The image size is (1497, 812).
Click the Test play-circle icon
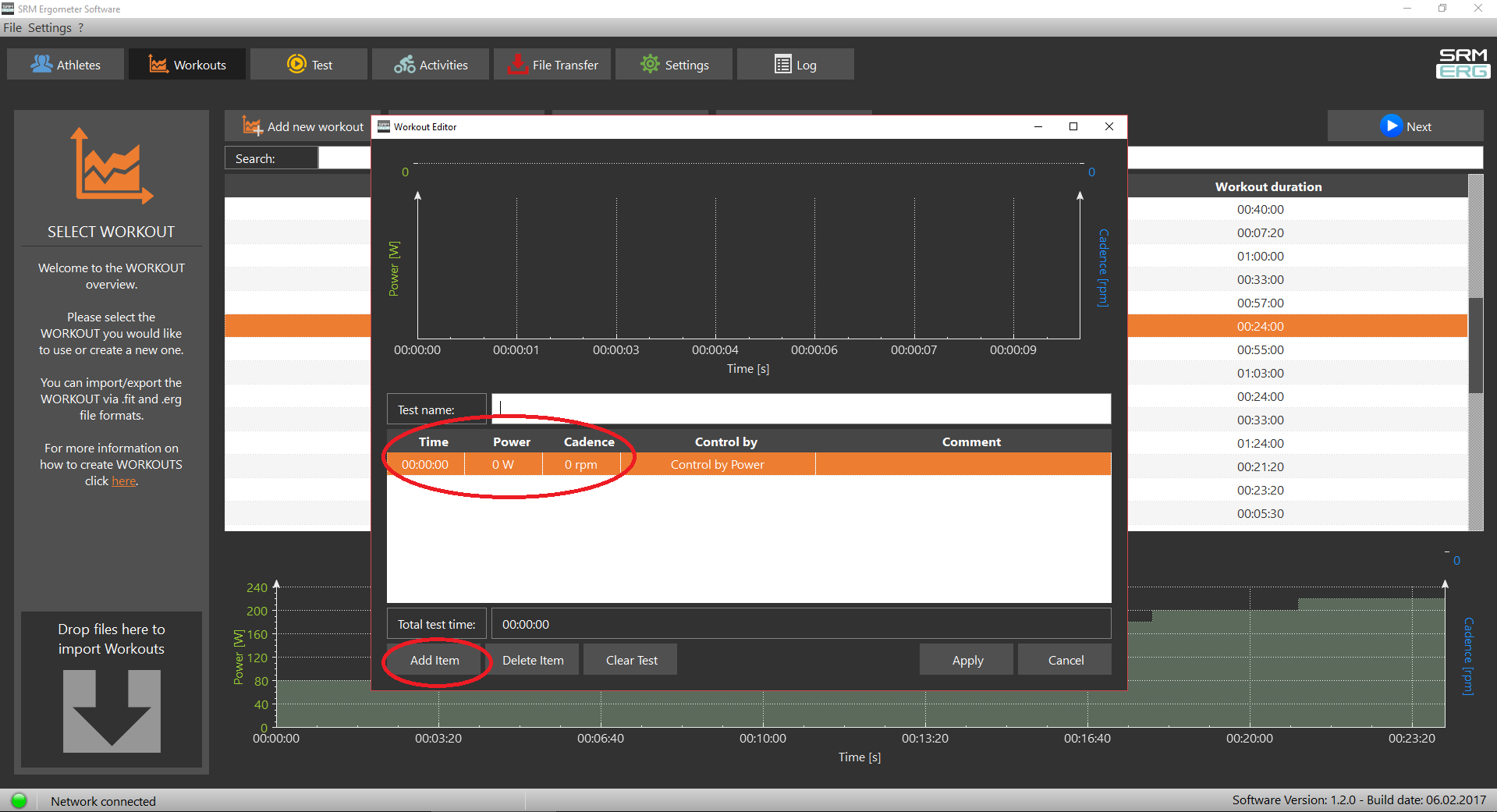pos(296,64)
